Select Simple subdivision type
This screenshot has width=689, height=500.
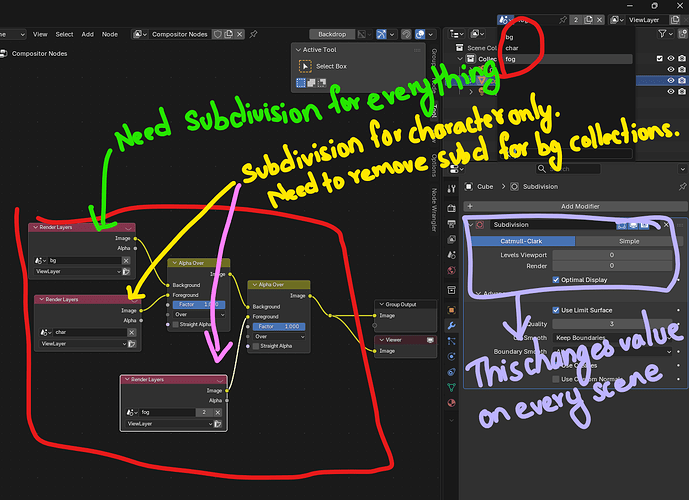tap(629, 241)
